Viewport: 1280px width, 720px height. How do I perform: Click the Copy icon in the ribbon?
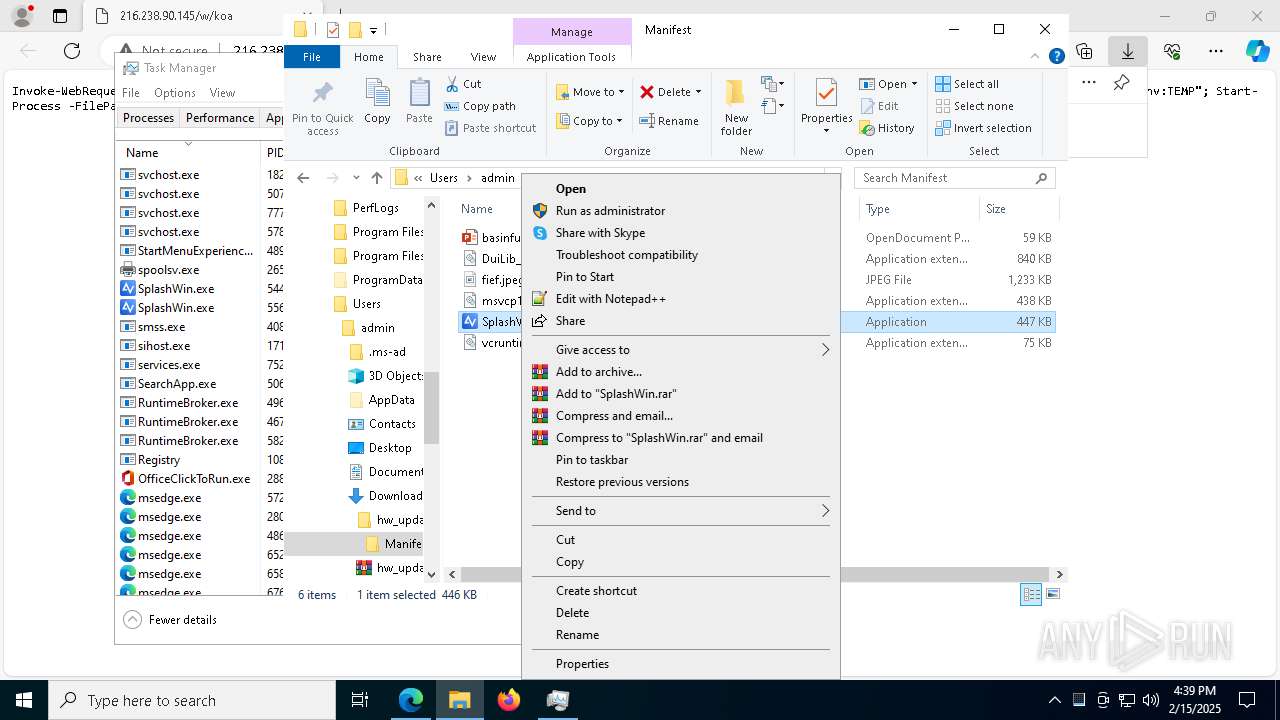pos(377,94)
